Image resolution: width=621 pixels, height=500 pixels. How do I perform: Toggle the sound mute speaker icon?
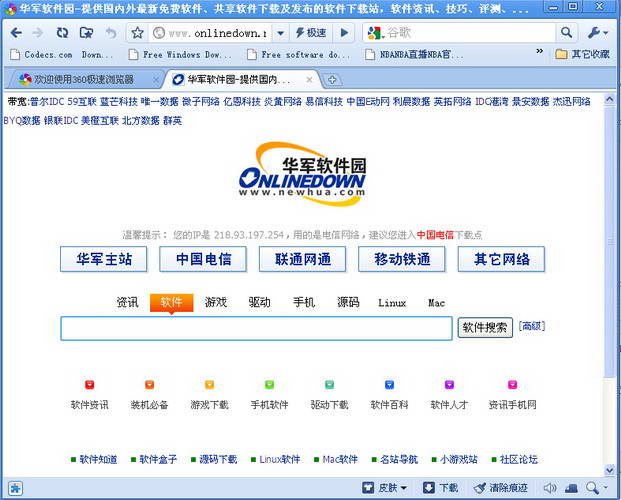coord(550,488)
